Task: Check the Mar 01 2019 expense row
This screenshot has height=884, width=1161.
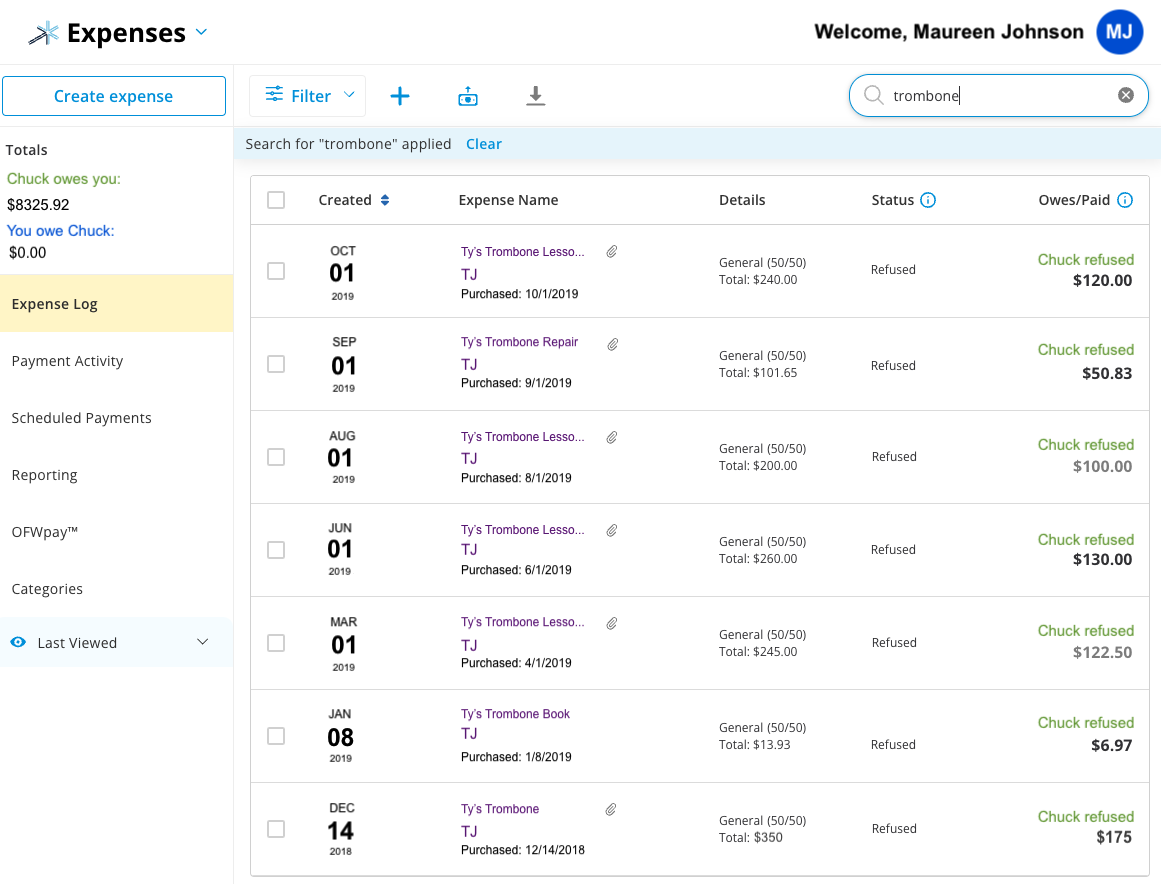Action: coord(276,643)
